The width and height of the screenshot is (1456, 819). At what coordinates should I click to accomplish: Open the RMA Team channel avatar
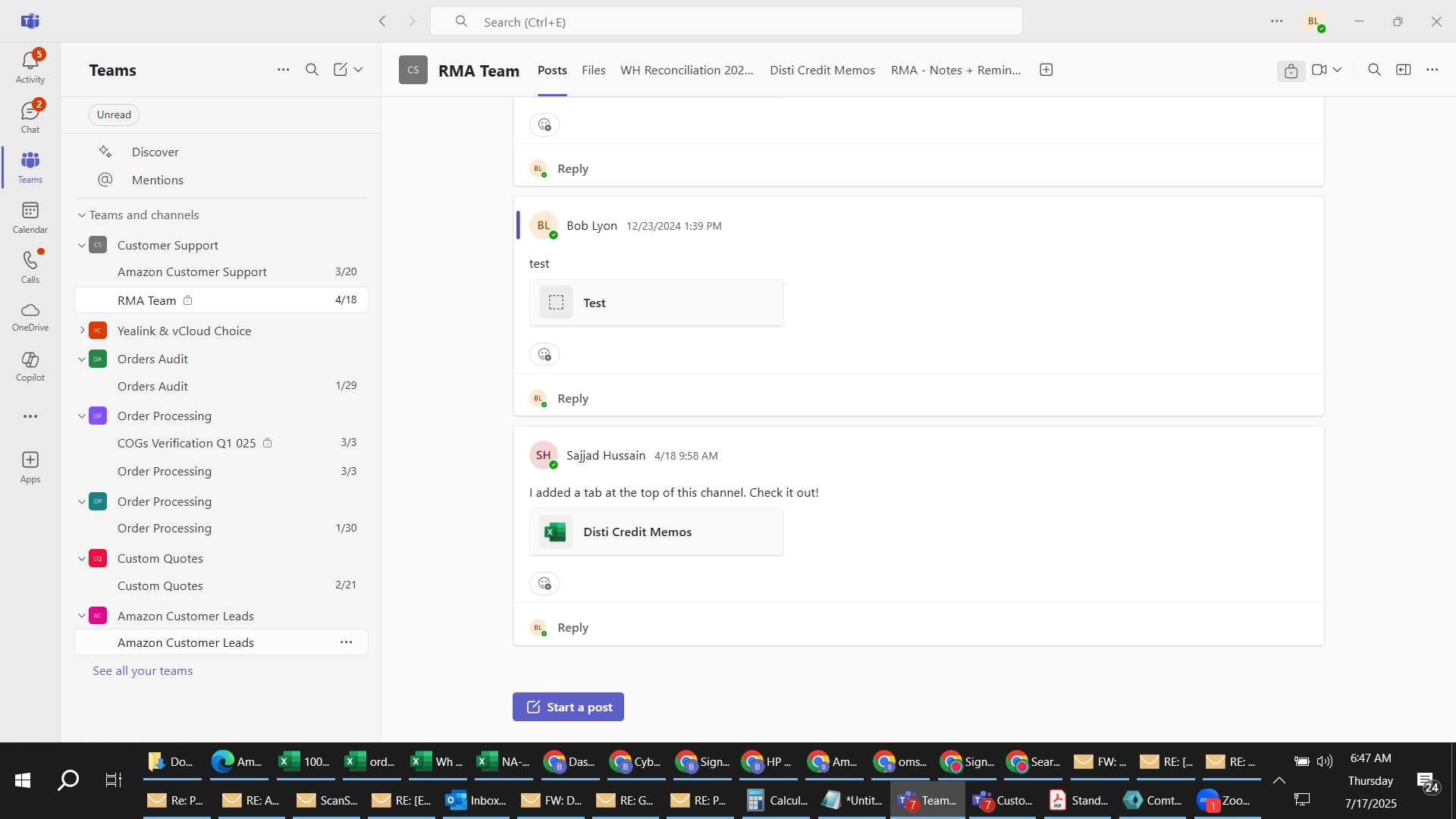point(413,70)
